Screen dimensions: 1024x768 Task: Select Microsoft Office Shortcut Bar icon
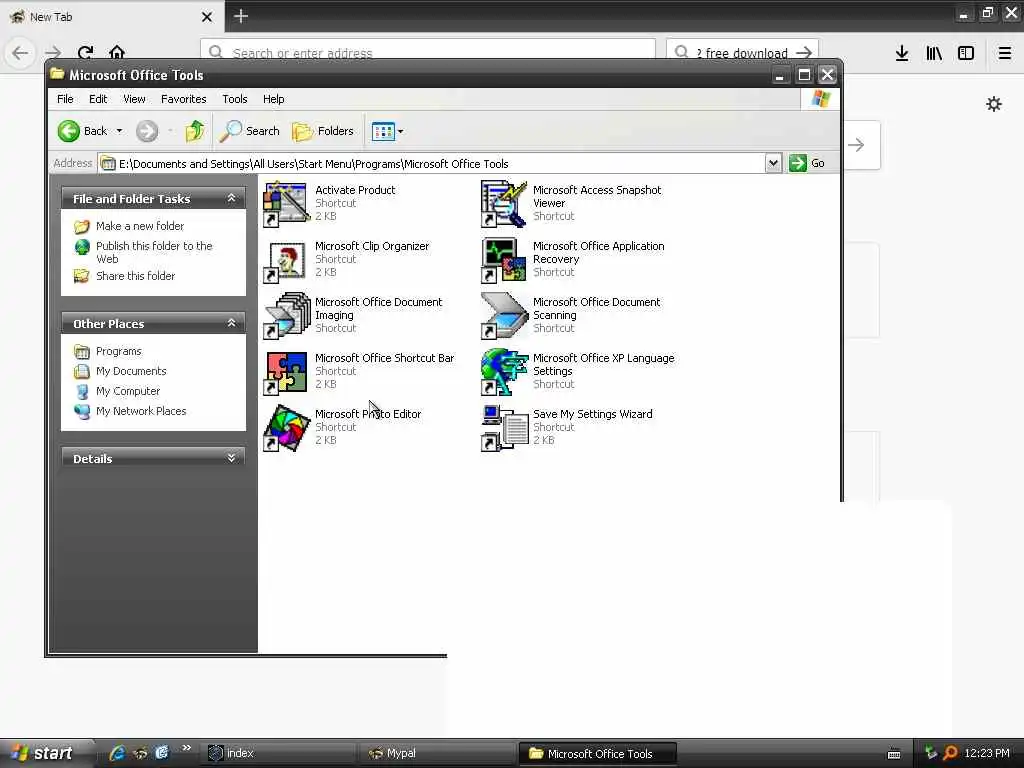tap(285, 373)
